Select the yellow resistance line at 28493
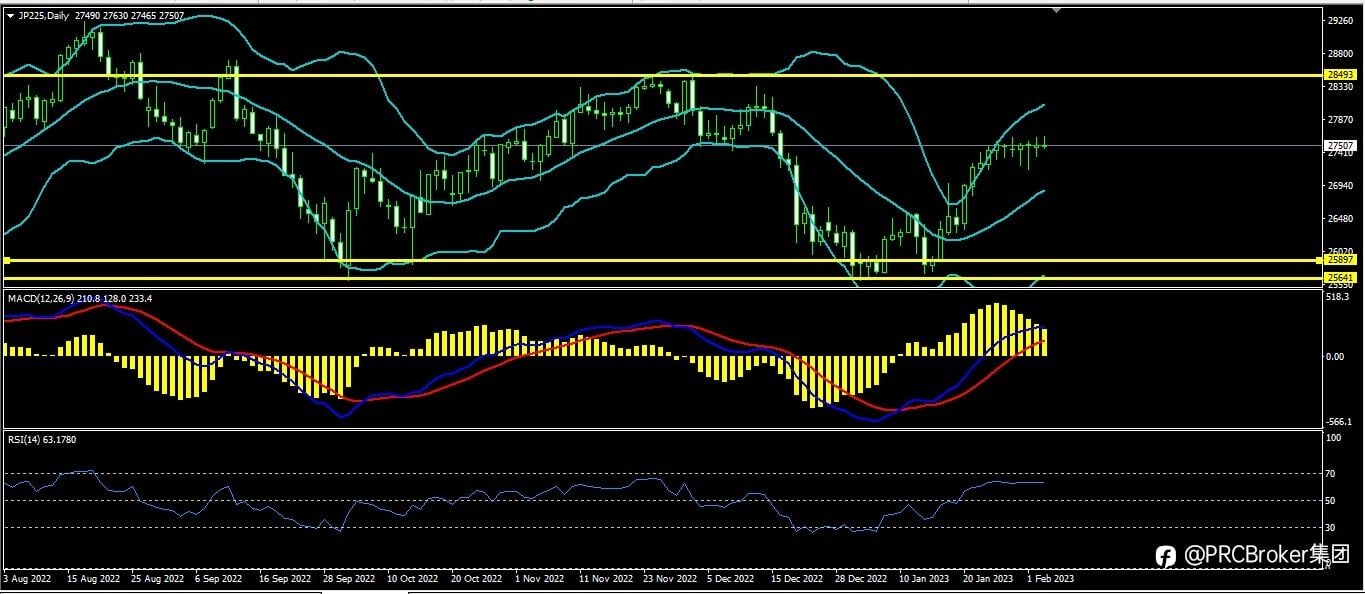1365x594 pixels. (x=660, y=75)
